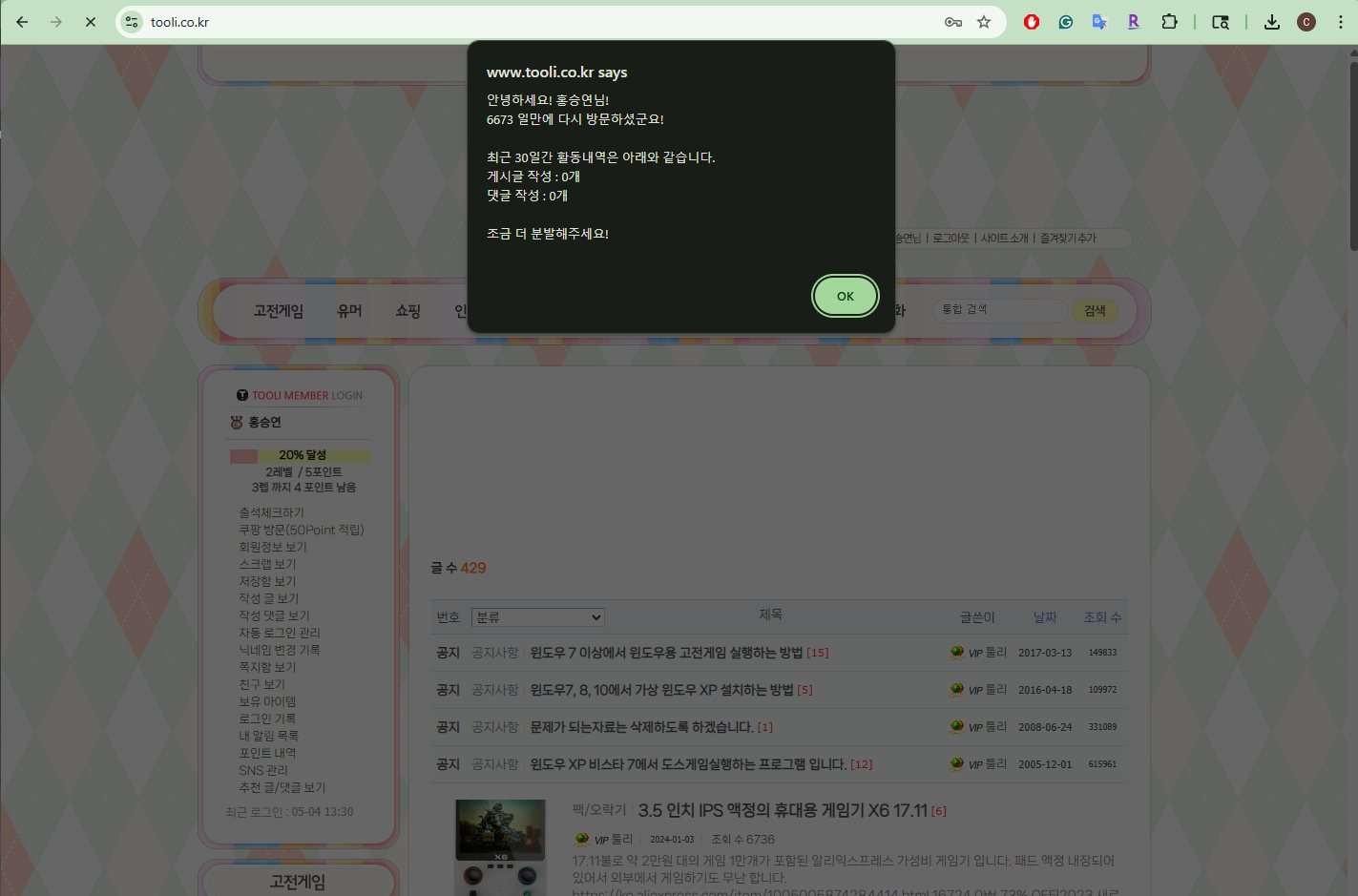This screenshot has height=896, width=1358.
Task: Open 포인트 내역 in the sidebar
Action: pyautogui.click(x=267, y=754)
